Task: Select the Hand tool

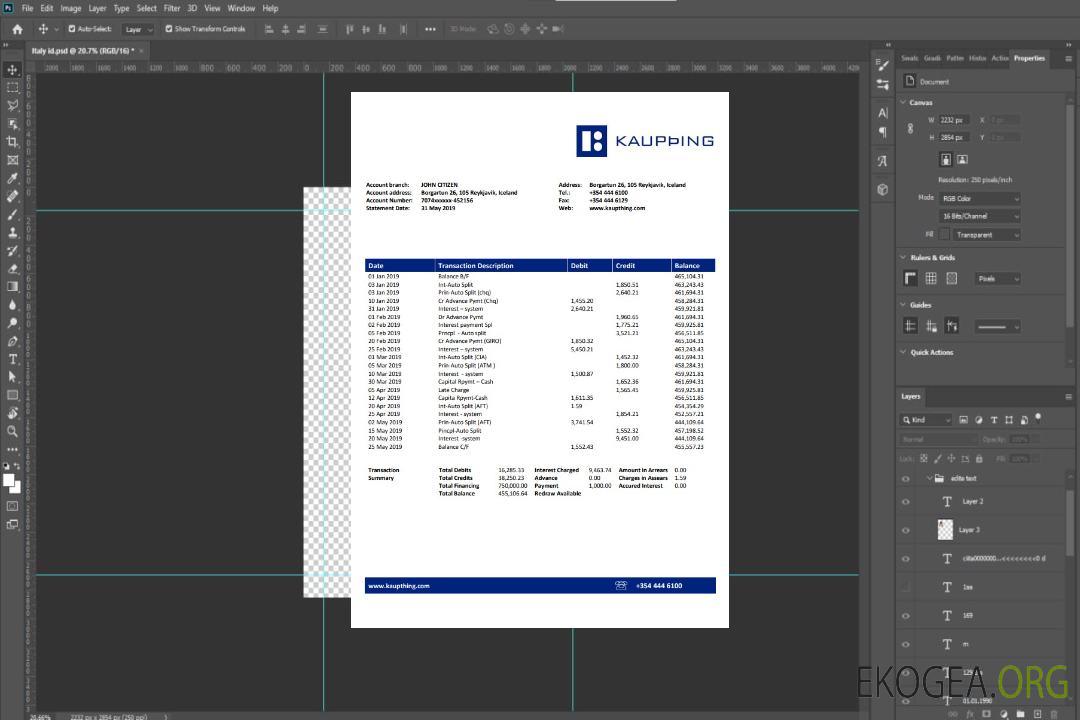Action: pos(12,413)
